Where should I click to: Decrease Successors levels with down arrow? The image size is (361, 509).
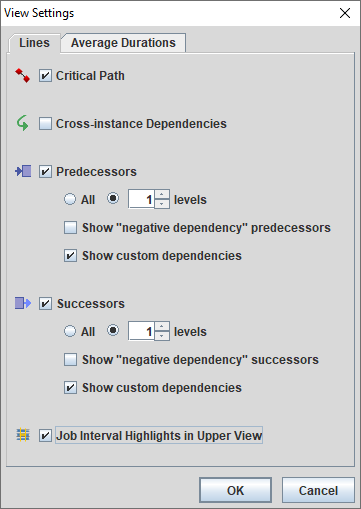click(x=162, y=336)
